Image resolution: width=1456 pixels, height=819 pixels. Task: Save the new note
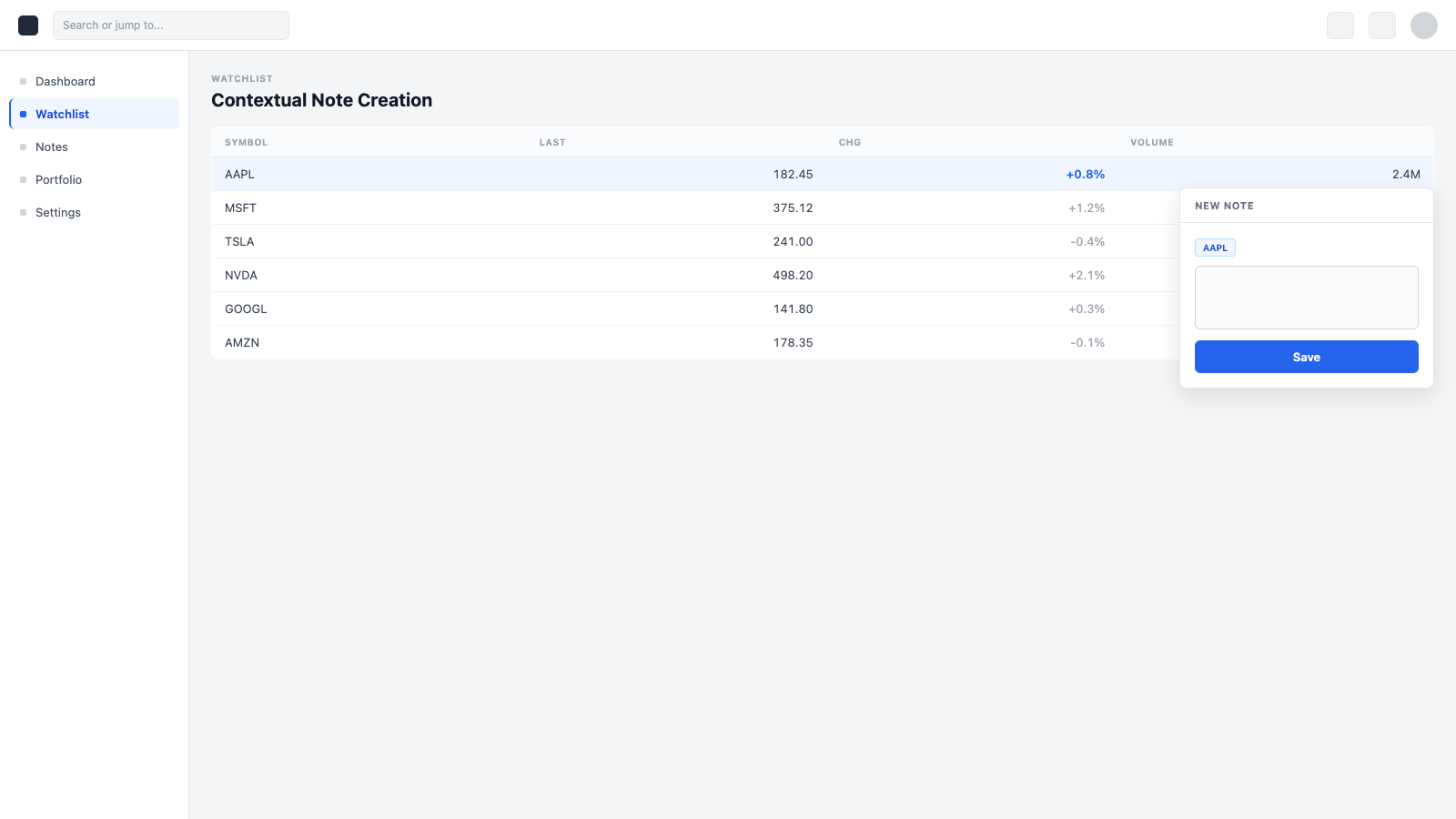point(1306,357)
